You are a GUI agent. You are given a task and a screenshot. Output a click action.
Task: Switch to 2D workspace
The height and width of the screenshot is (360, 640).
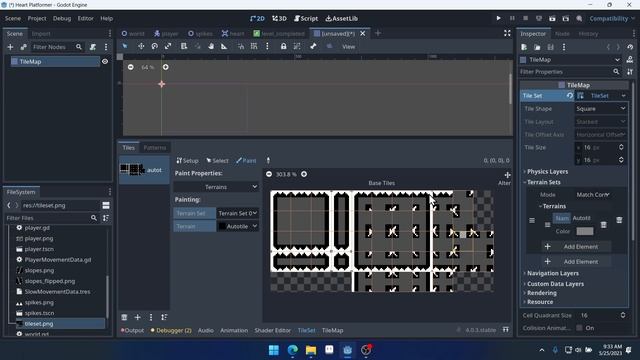257,18
